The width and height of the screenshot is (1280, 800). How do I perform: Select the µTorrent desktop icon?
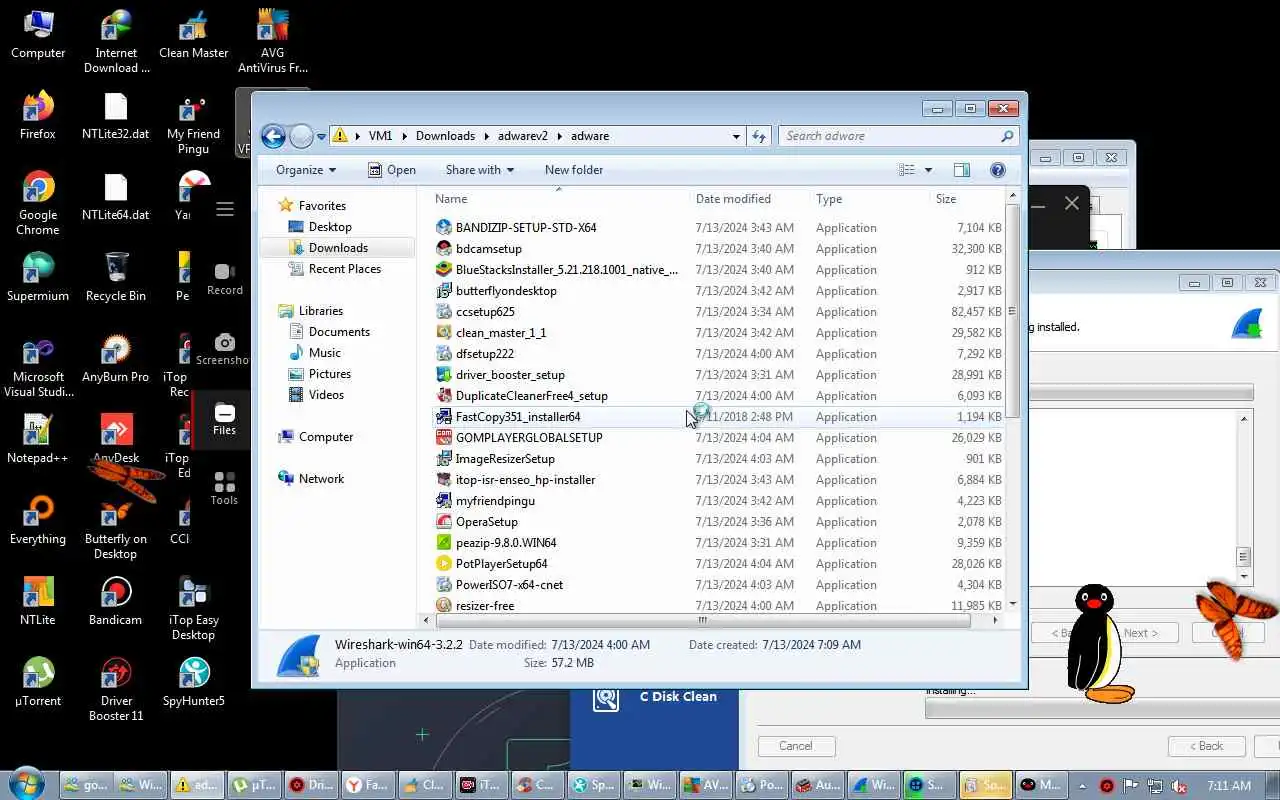(x=38, y=682)
